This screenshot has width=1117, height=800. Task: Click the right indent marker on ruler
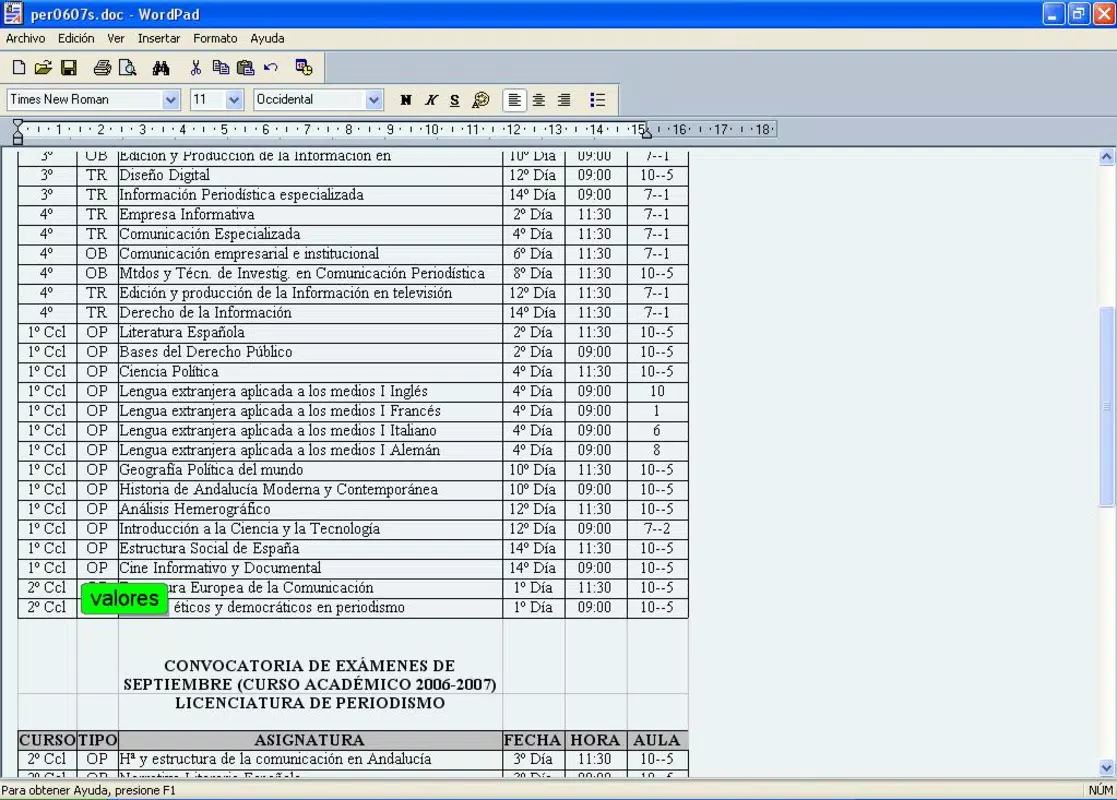pos(646,134)
